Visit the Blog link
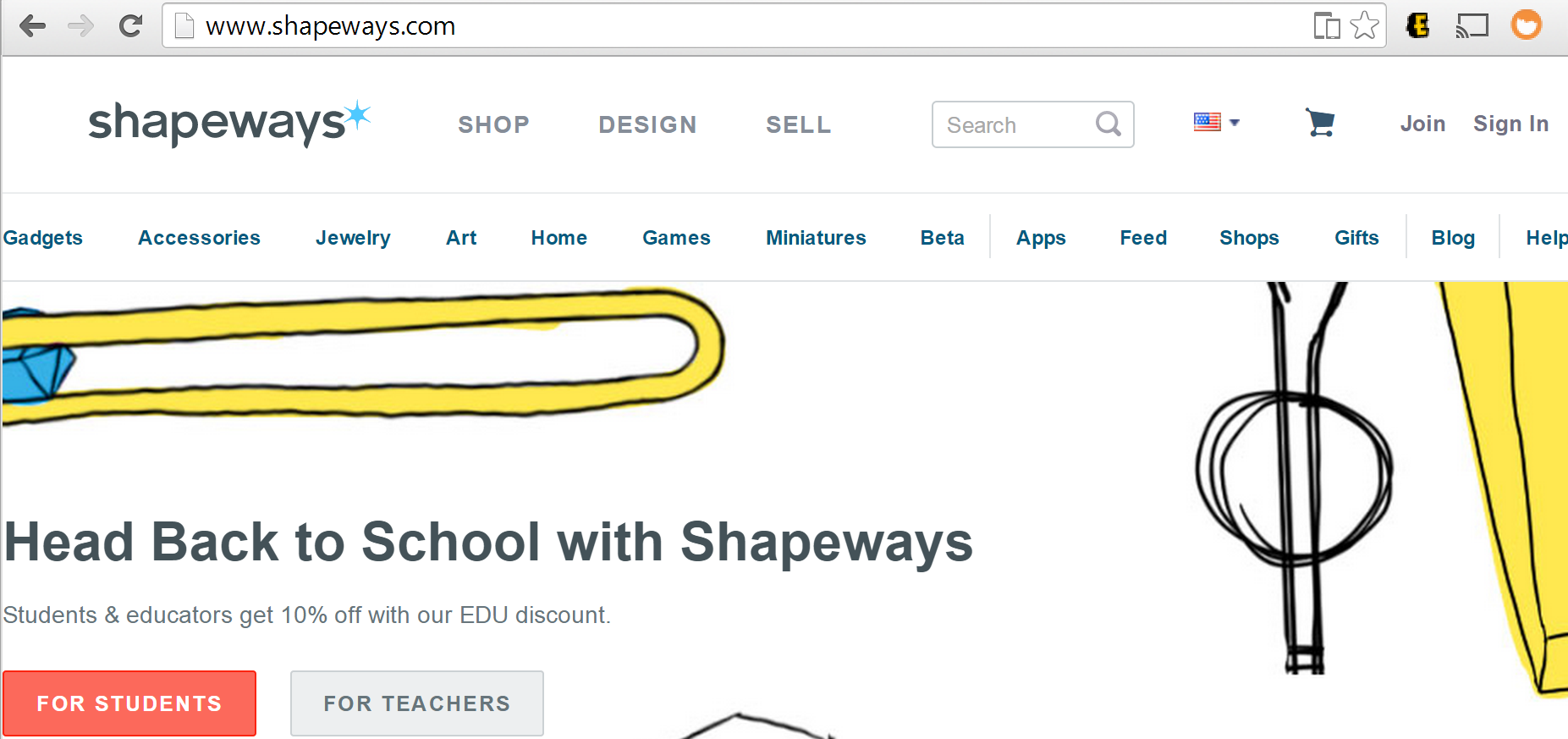The image size is (1568, 739). pyautogui.click(x=1453, y=238)
